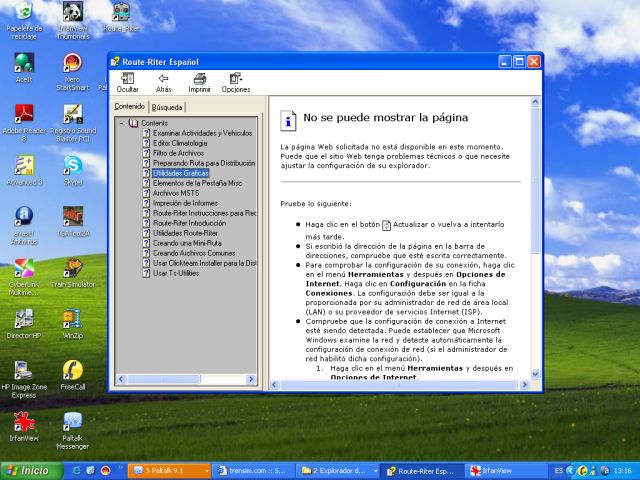Image resolution: width=640 pixels, height=480 pixels.
Task: Select the Archivos MSTS topic
Action: tap(176, 192)
